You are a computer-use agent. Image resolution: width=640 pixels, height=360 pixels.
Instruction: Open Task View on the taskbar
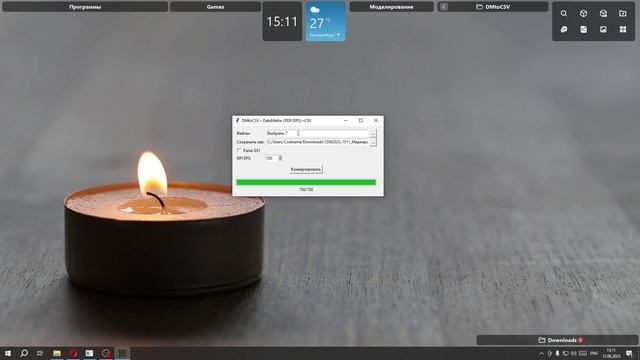pos(40,353)
